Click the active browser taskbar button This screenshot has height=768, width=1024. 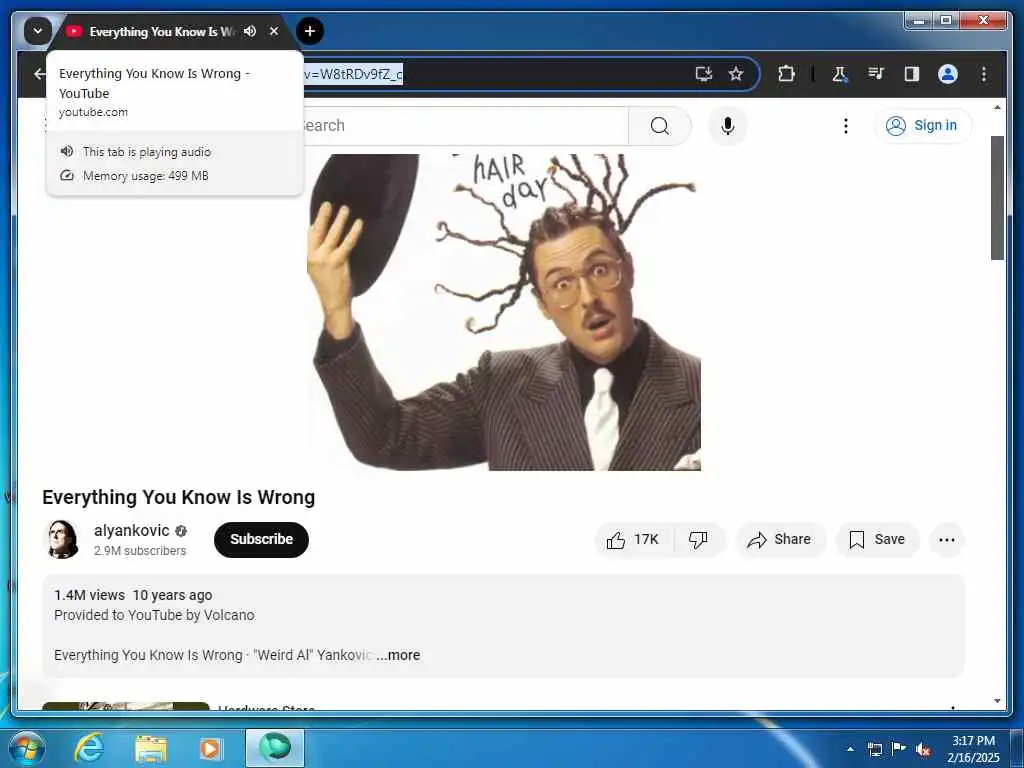(275, 748)
